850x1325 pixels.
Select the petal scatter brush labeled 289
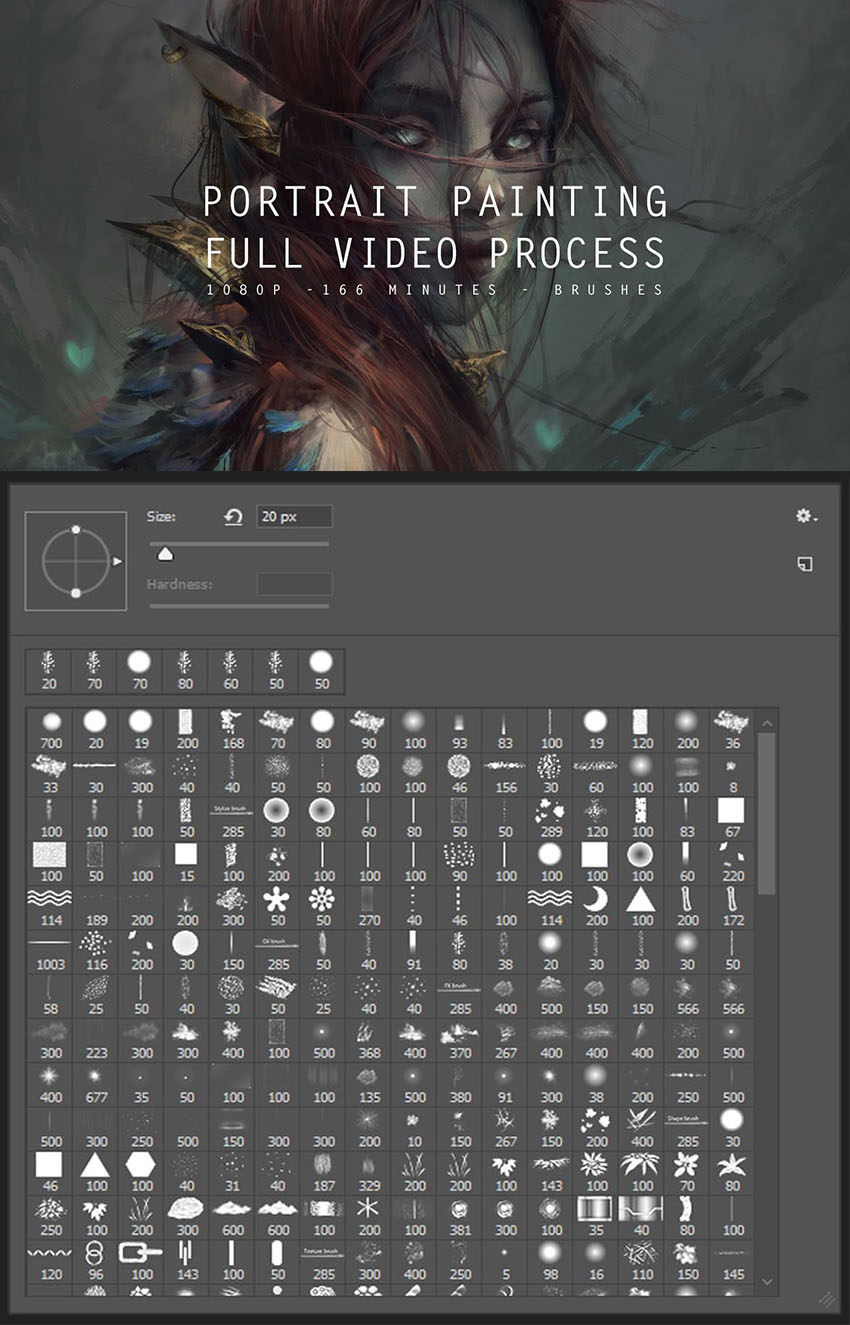tap(551, 819)
